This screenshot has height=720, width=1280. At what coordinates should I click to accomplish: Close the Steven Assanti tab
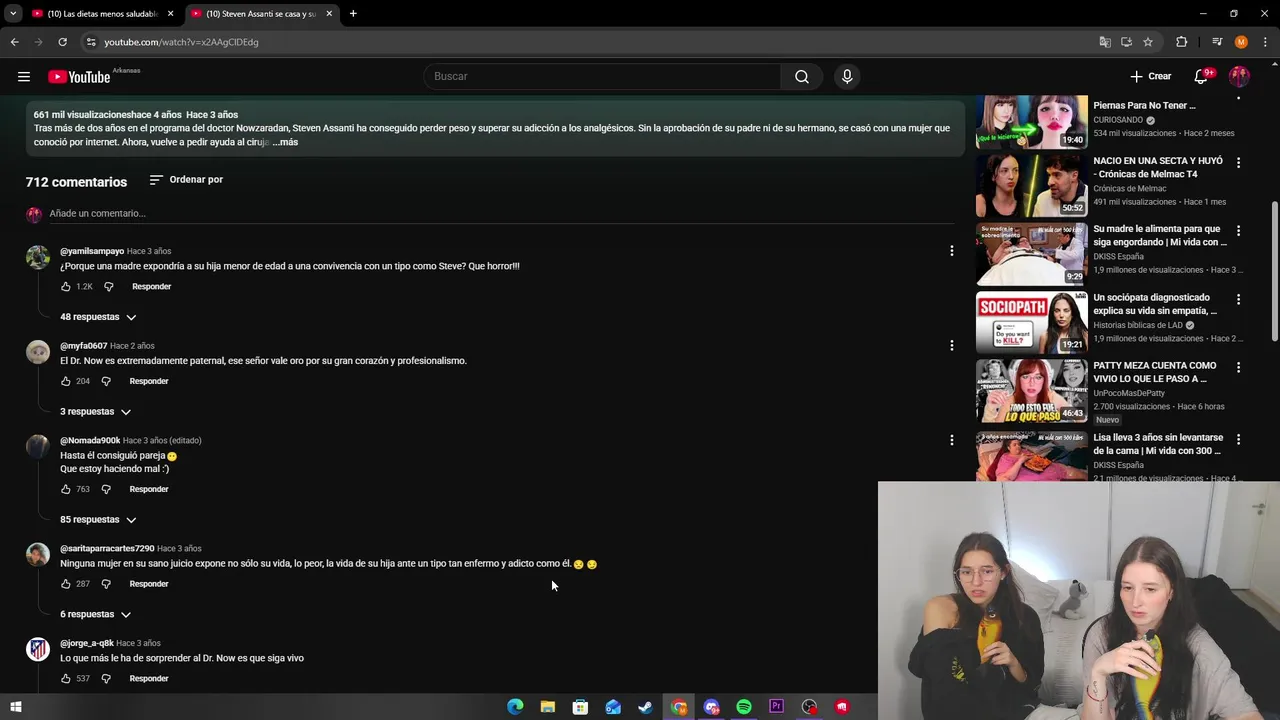pos(329,14)
